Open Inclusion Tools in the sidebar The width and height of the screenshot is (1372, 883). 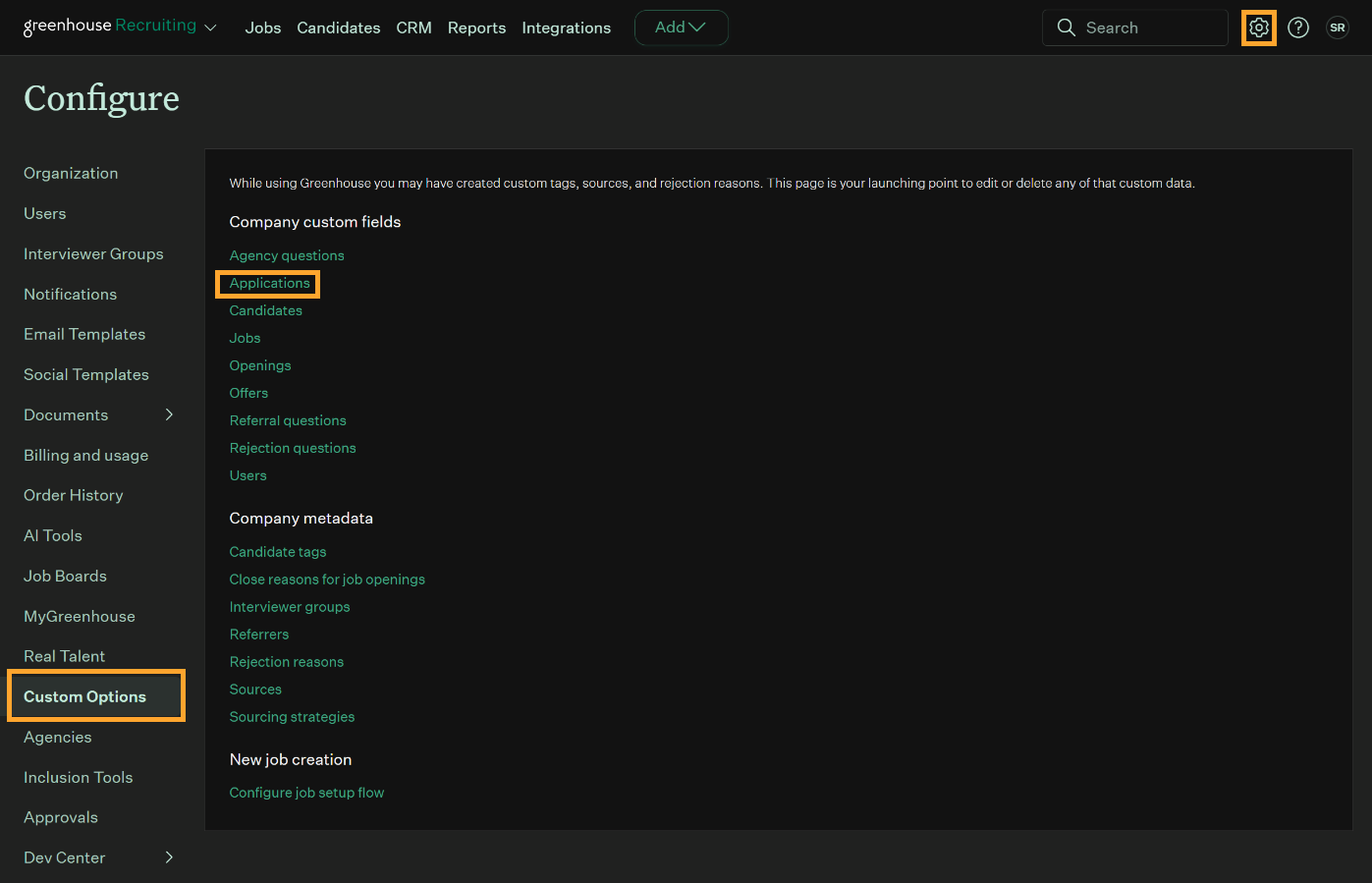click(x=79, y=777)
